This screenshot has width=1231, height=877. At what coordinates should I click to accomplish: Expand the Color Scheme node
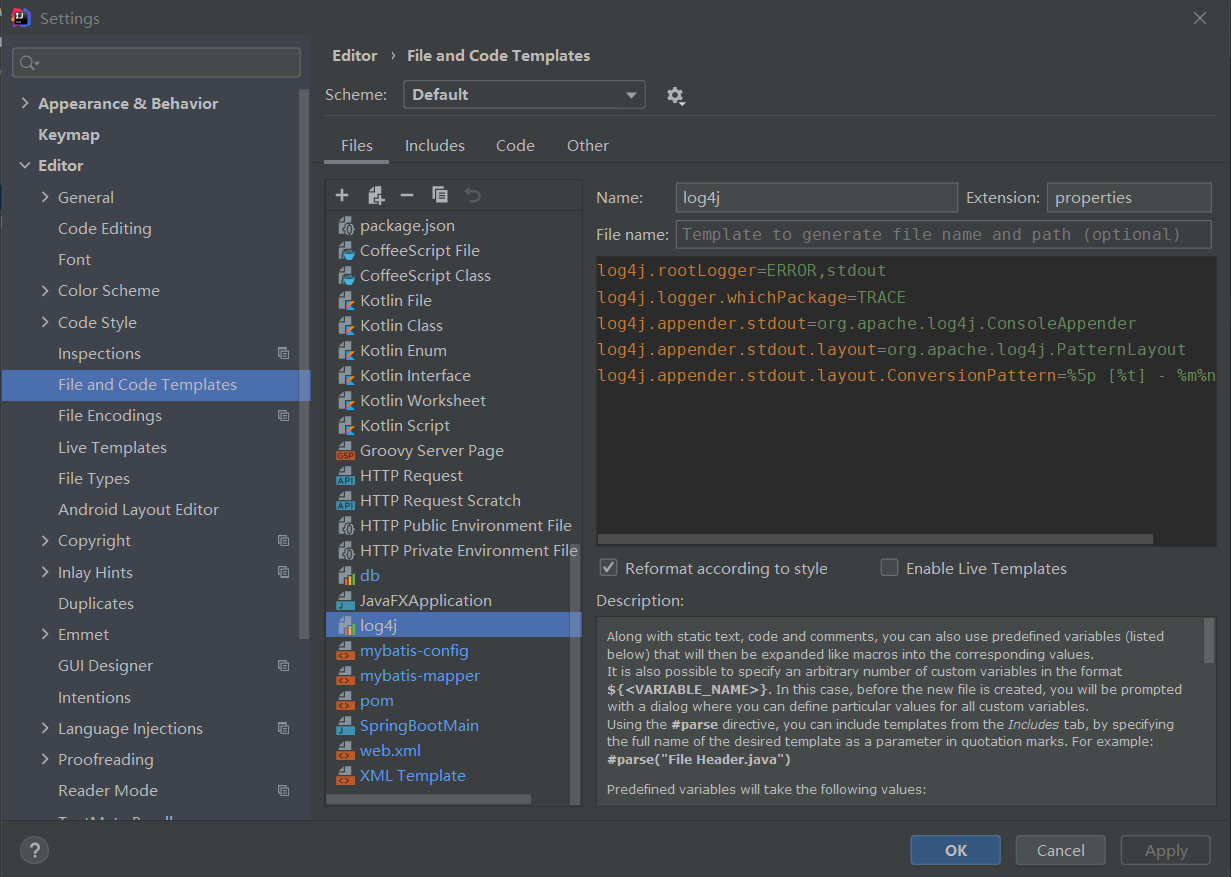coord(45,290)
